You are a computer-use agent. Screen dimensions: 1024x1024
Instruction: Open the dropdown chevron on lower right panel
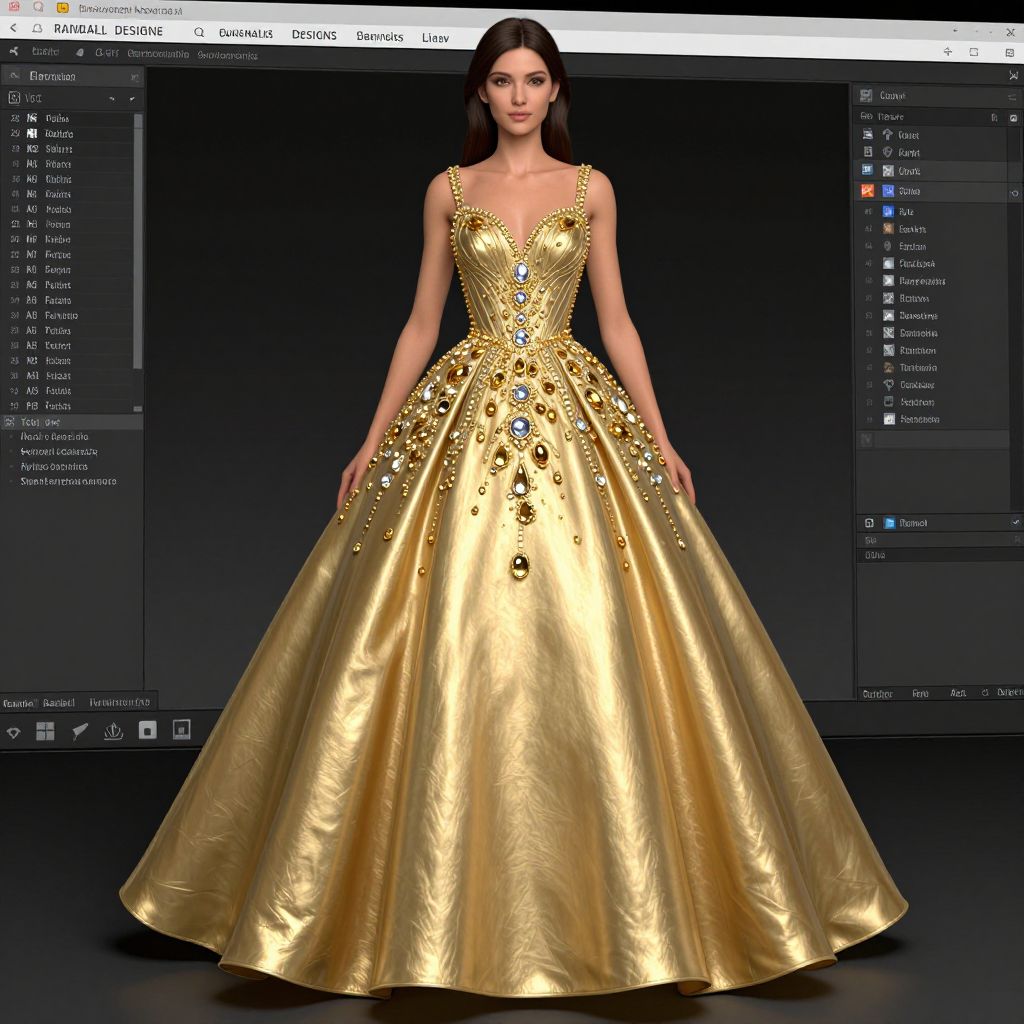point(1015,522)
